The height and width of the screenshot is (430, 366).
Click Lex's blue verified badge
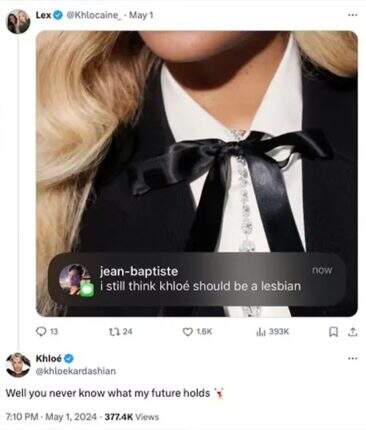tap(58, 15)
